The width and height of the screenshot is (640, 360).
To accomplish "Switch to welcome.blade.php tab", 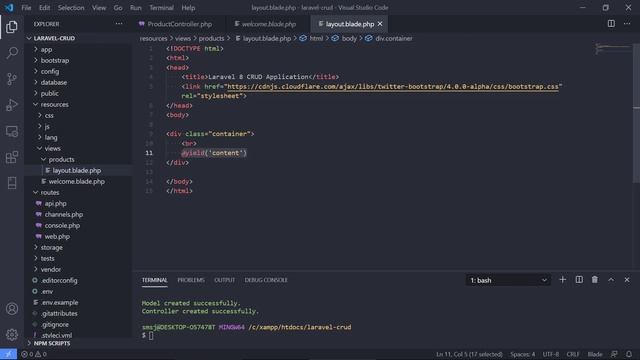I will [269, 24].
